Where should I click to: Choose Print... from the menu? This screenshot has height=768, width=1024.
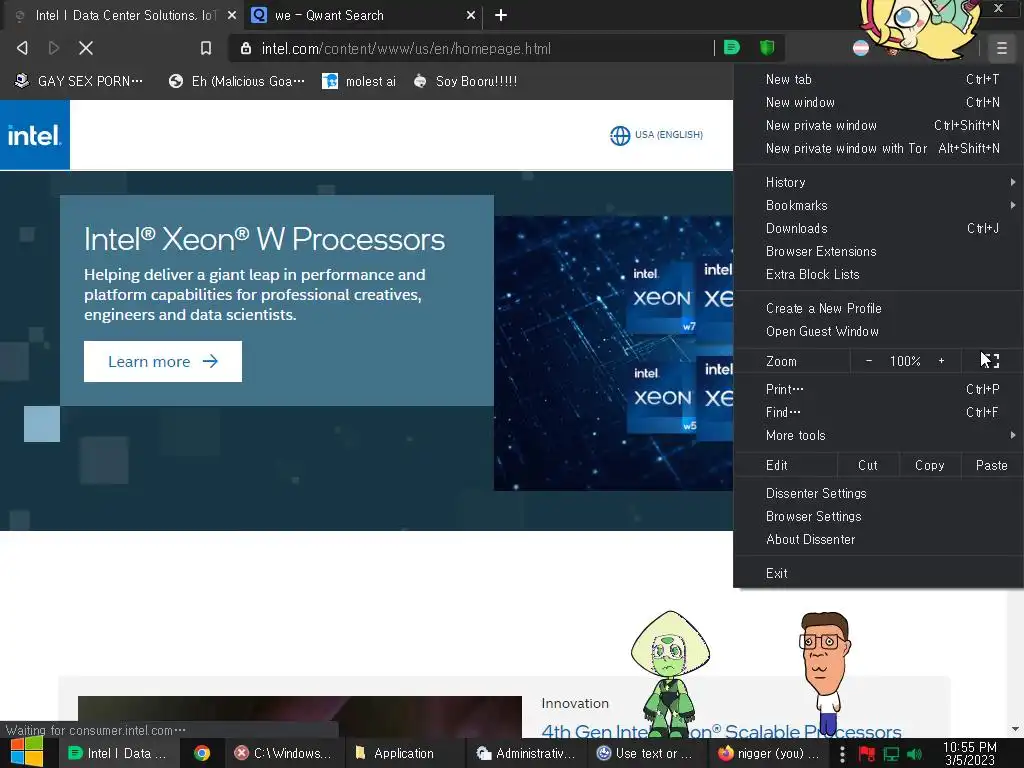pos(879,389)
